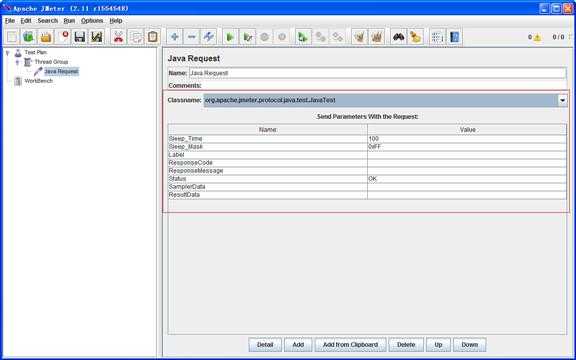The width and height of the screenshot is (576, 360).
Task: Open the Options menu
Action: [x=92, y=21]
